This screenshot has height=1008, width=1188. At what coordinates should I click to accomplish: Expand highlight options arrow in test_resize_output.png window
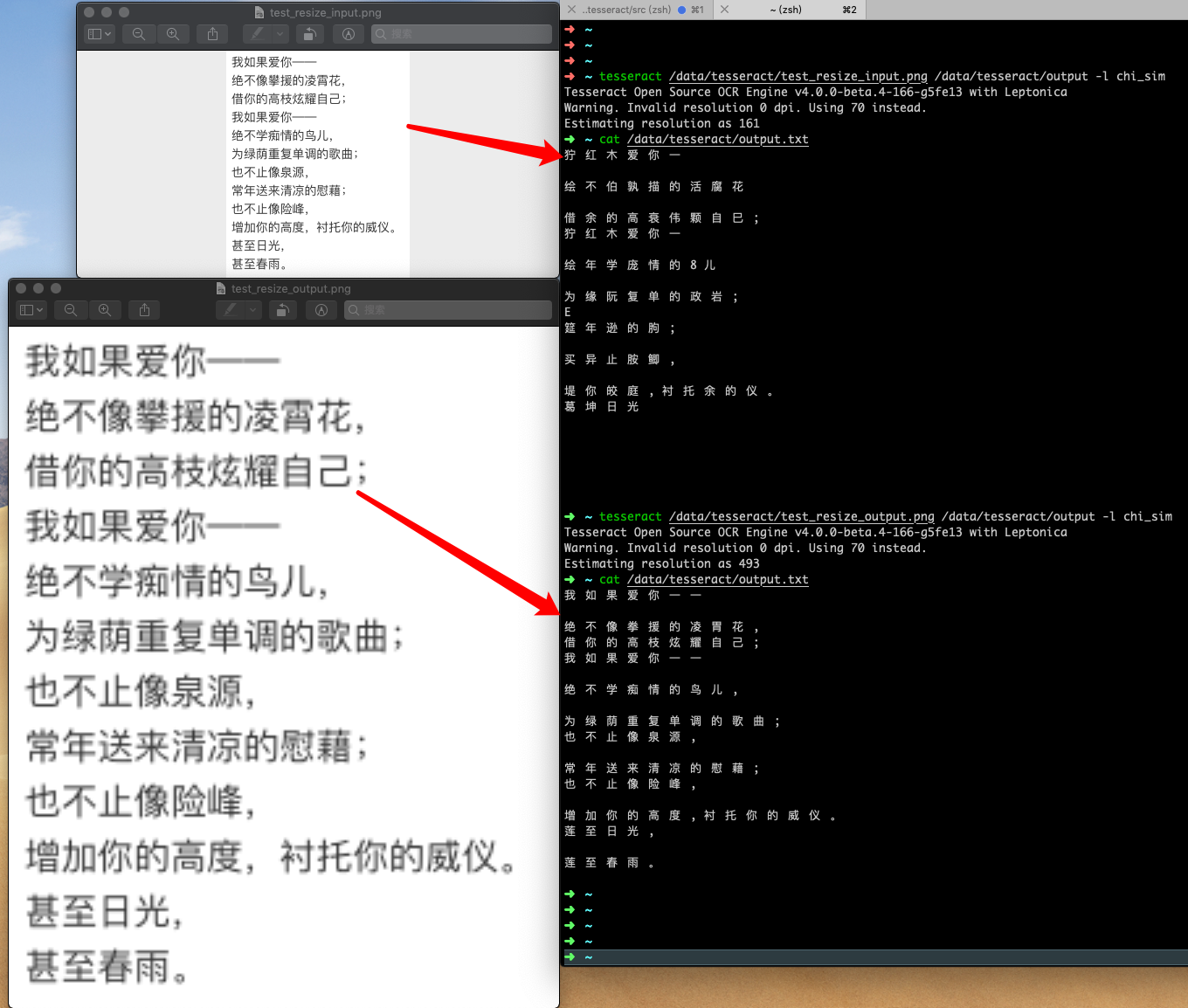253,310
